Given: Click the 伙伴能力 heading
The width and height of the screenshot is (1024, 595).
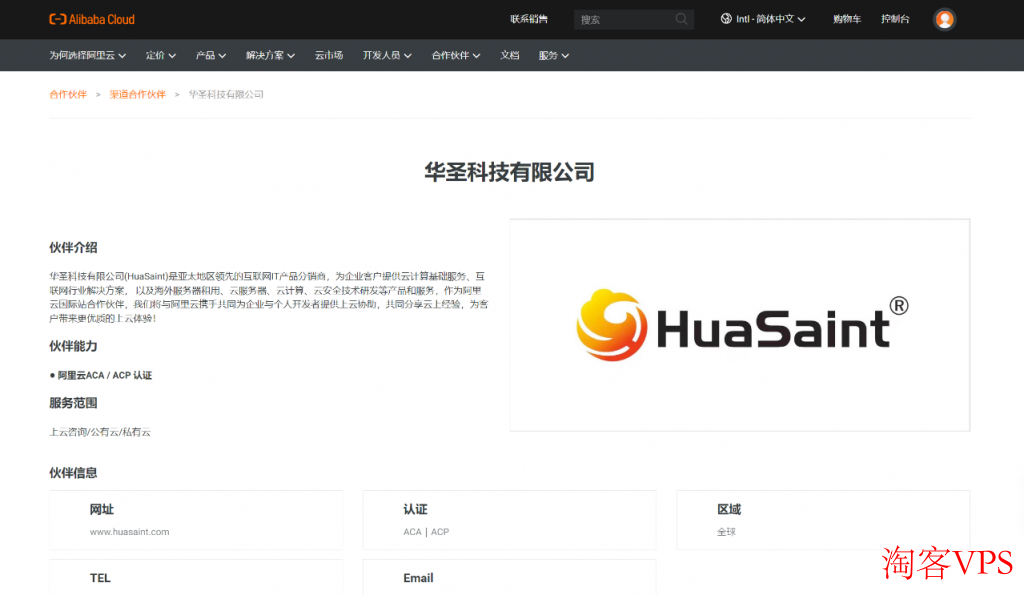Looking at the screenshot, I should coord(73,346).
